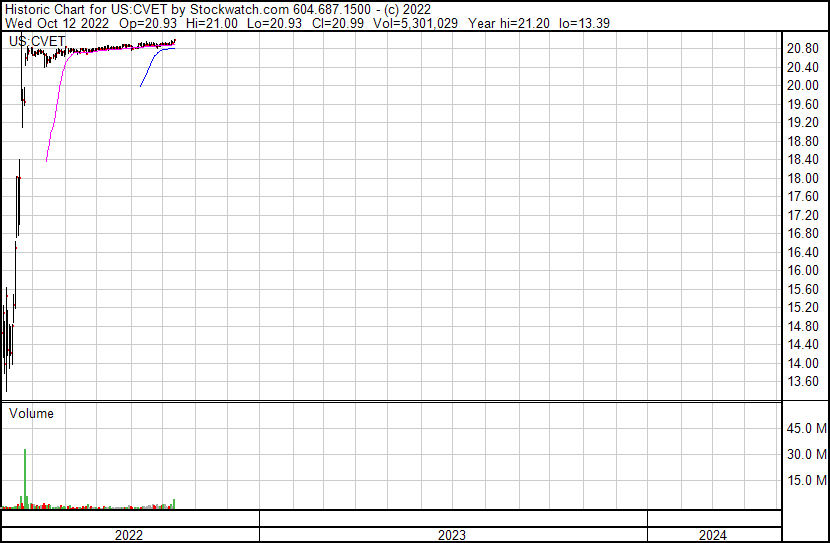Click the tallest green volume spike bar

point(25,479)
